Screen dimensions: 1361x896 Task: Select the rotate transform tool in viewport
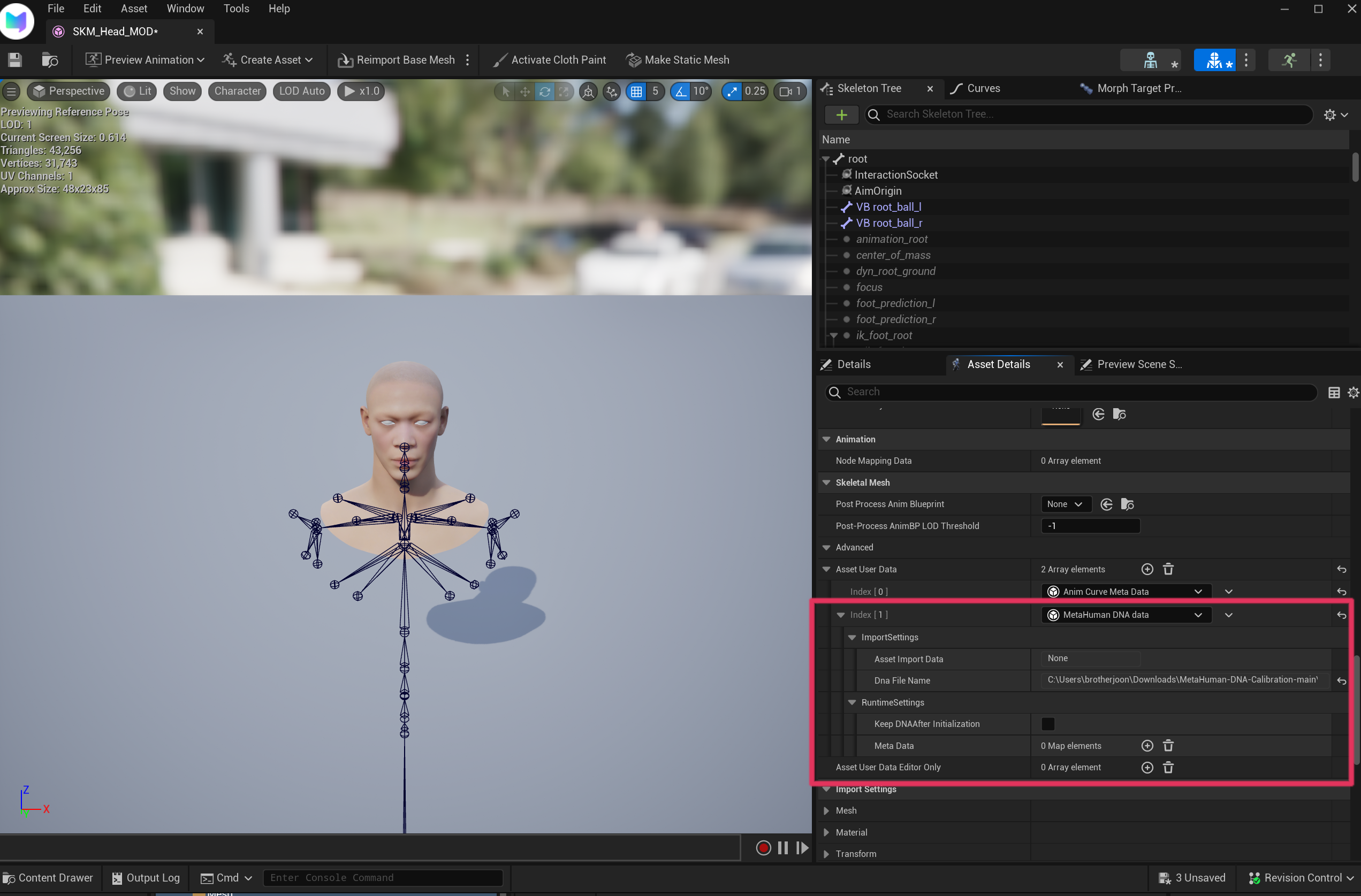(x=544, y=91)
